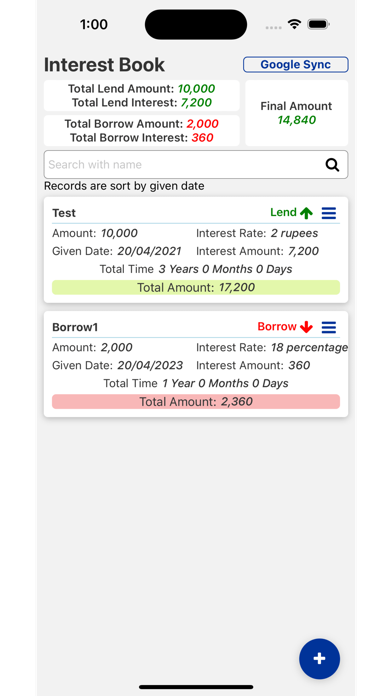
Task: Tap Total Borrow Interest value 360
Action: [202, 138]
